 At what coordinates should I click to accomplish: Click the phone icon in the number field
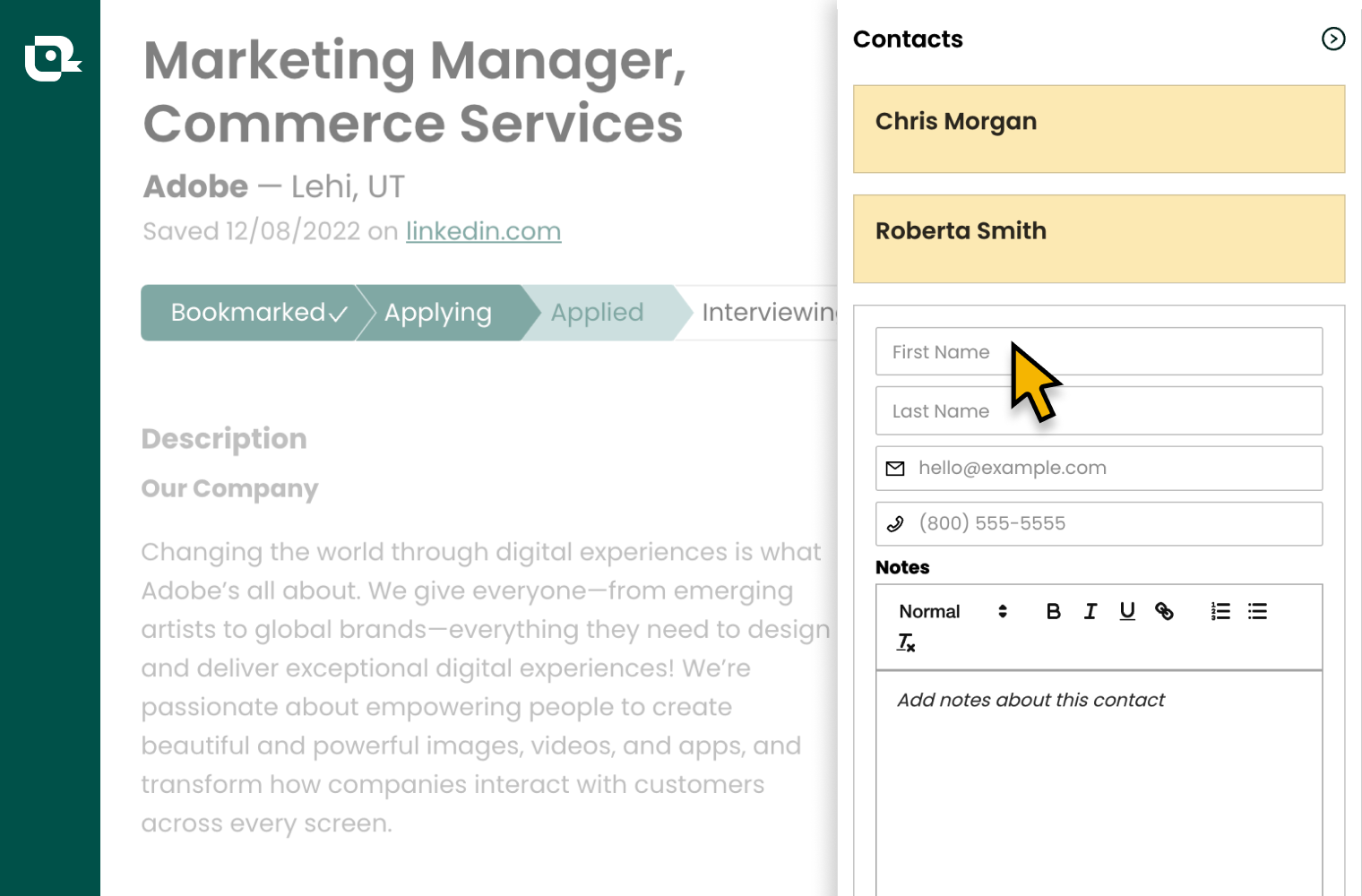coord(895,523)
